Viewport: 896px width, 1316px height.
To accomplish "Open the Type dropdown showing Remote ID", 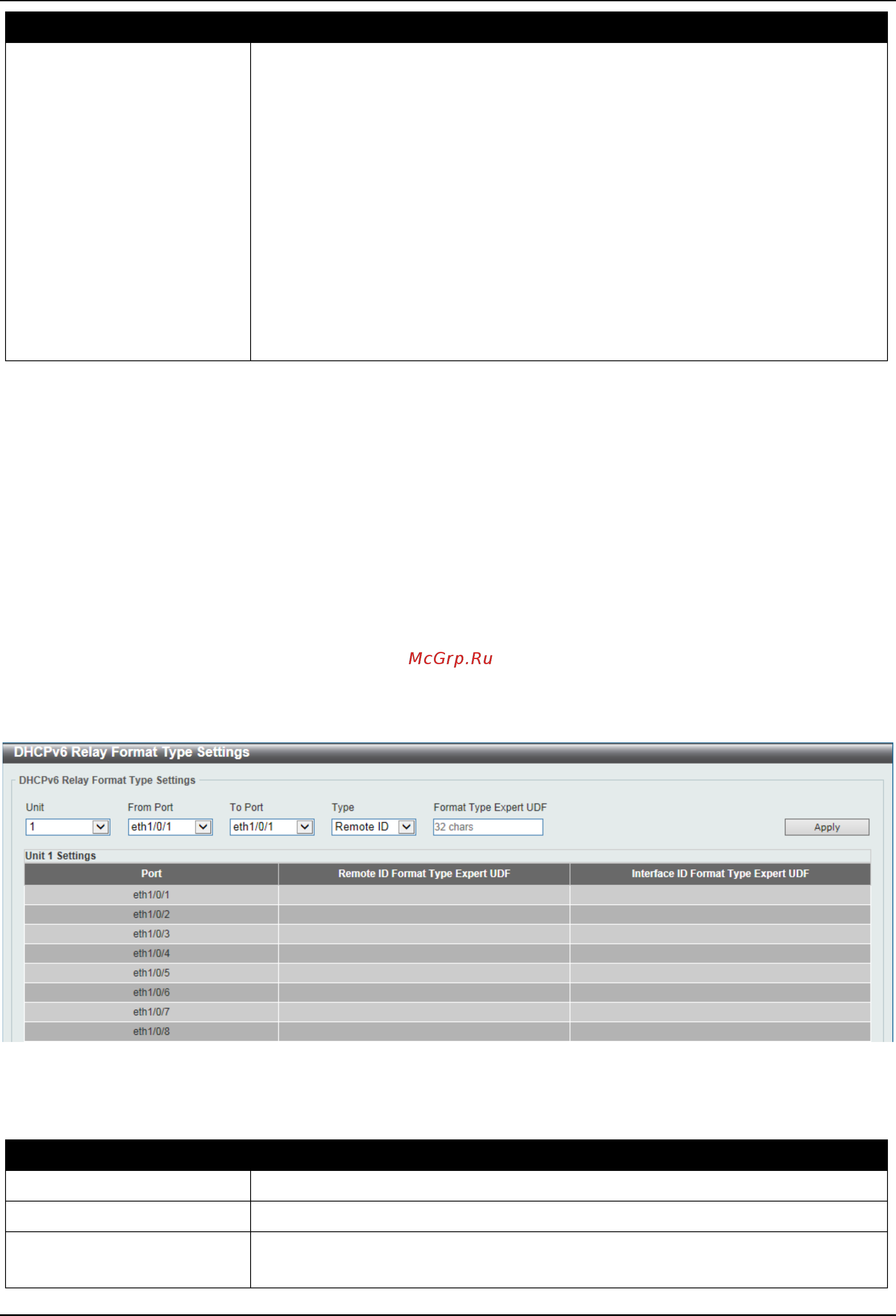I will pos(374,827).
